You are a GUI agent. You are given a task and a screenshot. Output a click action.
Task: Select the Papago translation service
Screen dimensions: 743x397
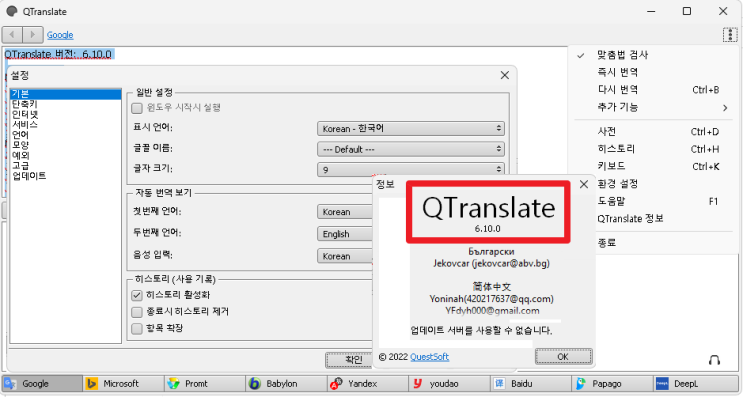[612, 383]
